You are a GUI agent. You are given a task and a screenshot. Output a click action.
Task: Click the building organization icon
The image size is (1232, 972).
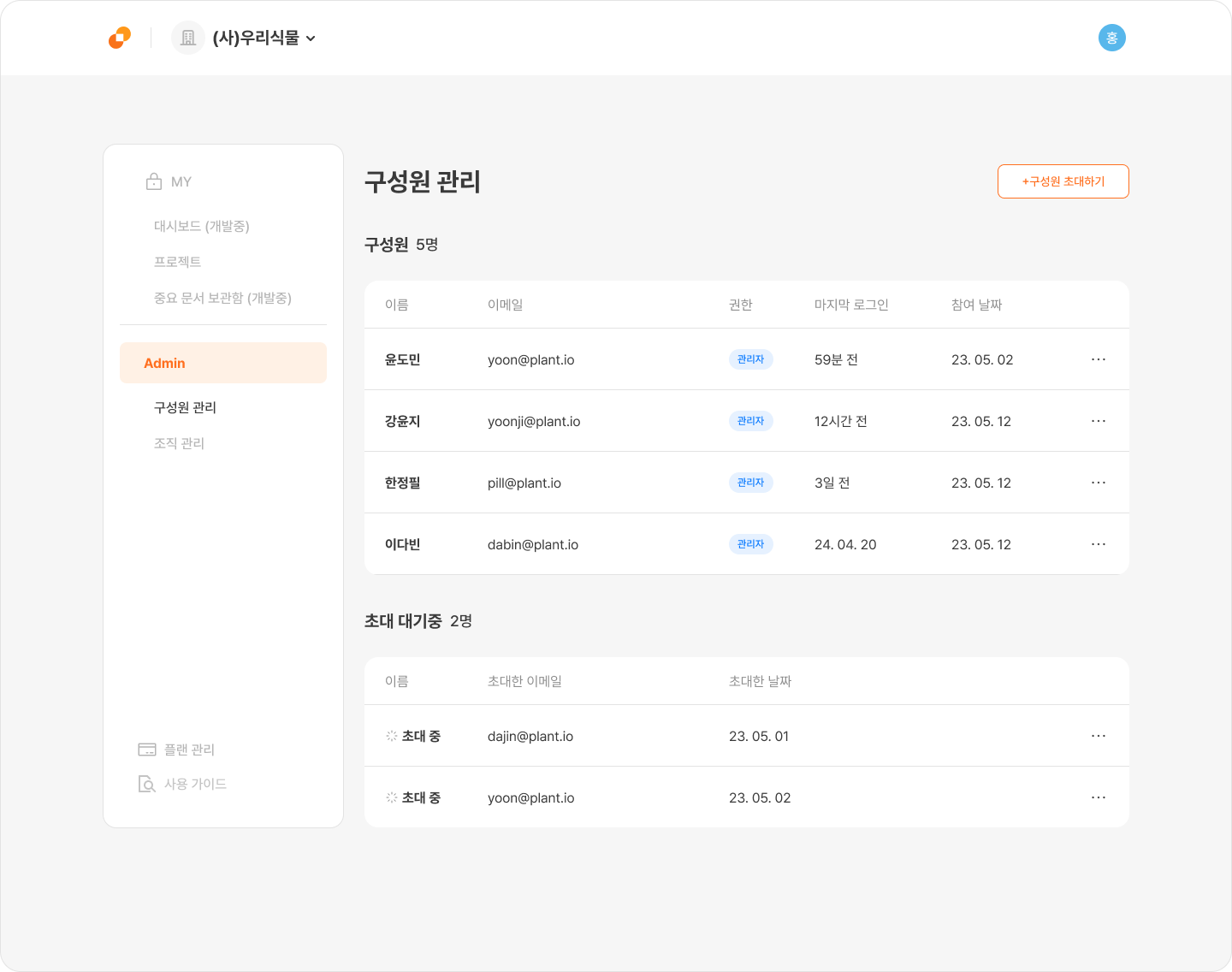pos(188,38)
